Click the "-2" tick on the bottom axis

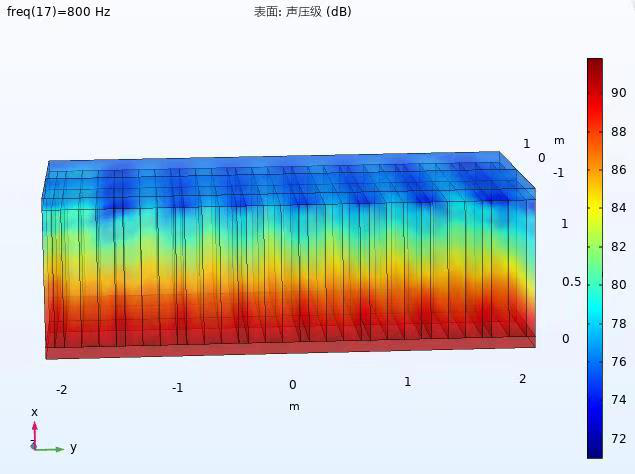point(61,390)
